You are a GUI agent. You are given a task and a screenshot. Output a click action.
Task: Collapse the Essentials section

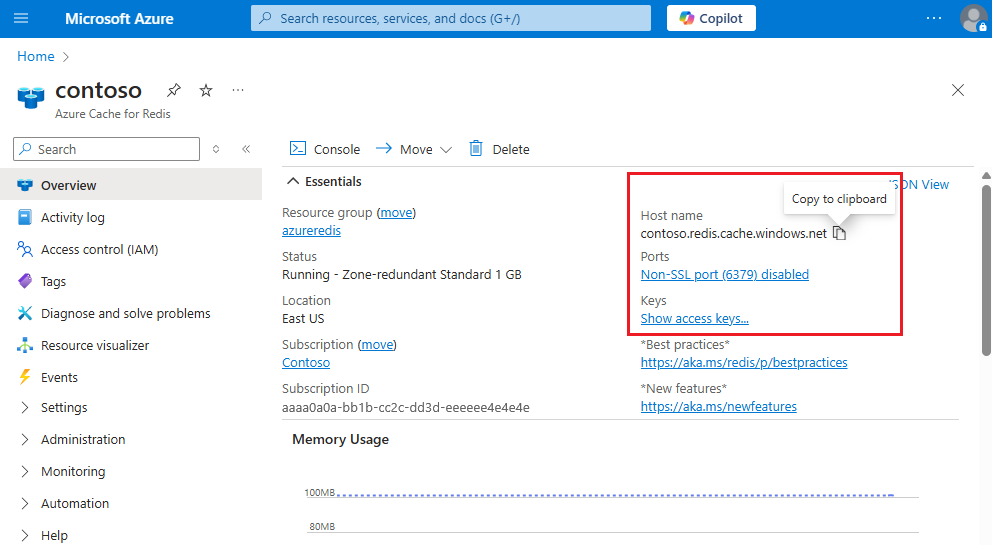(x=325, y=182)
